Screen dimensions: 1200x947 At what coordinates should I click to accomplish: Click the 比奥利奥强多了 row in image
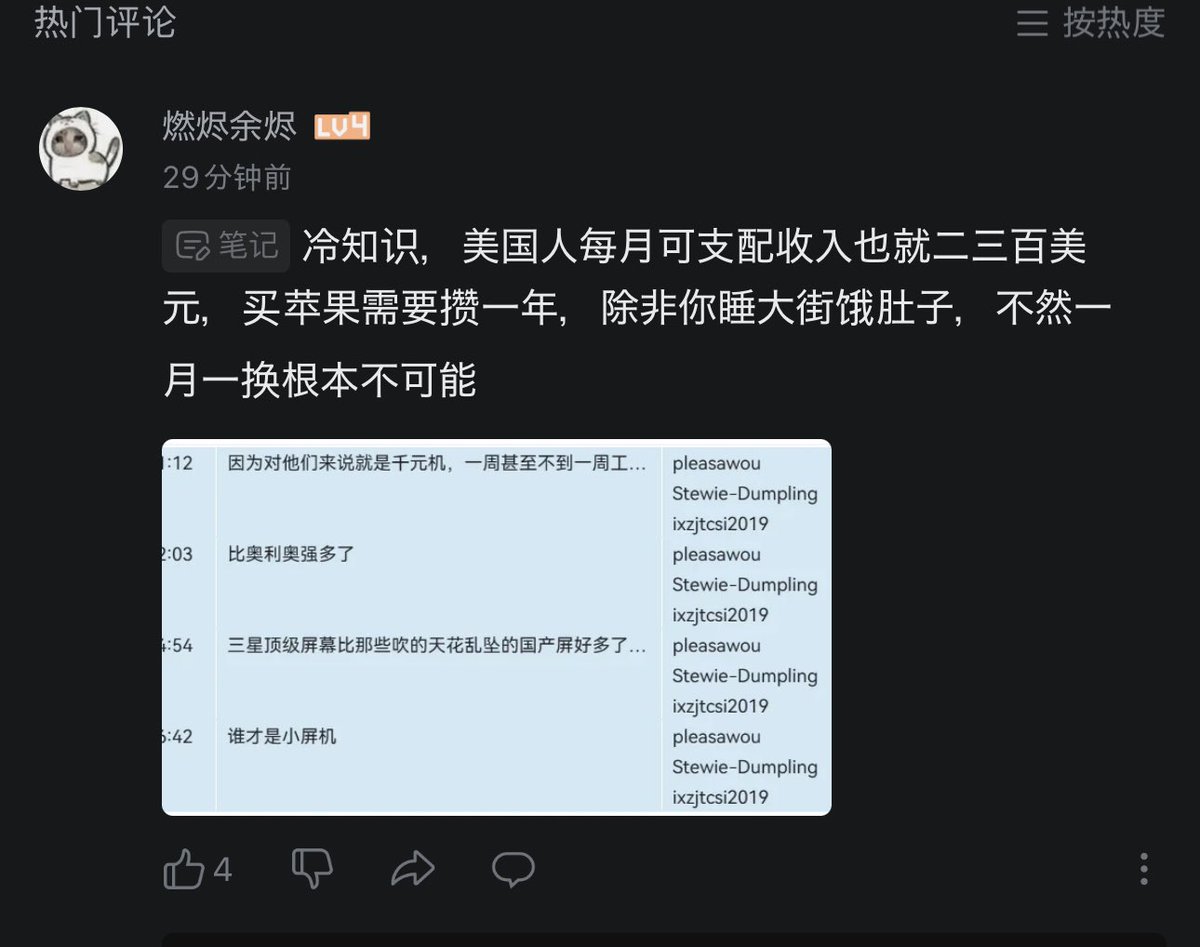click(x=291, y=554)
